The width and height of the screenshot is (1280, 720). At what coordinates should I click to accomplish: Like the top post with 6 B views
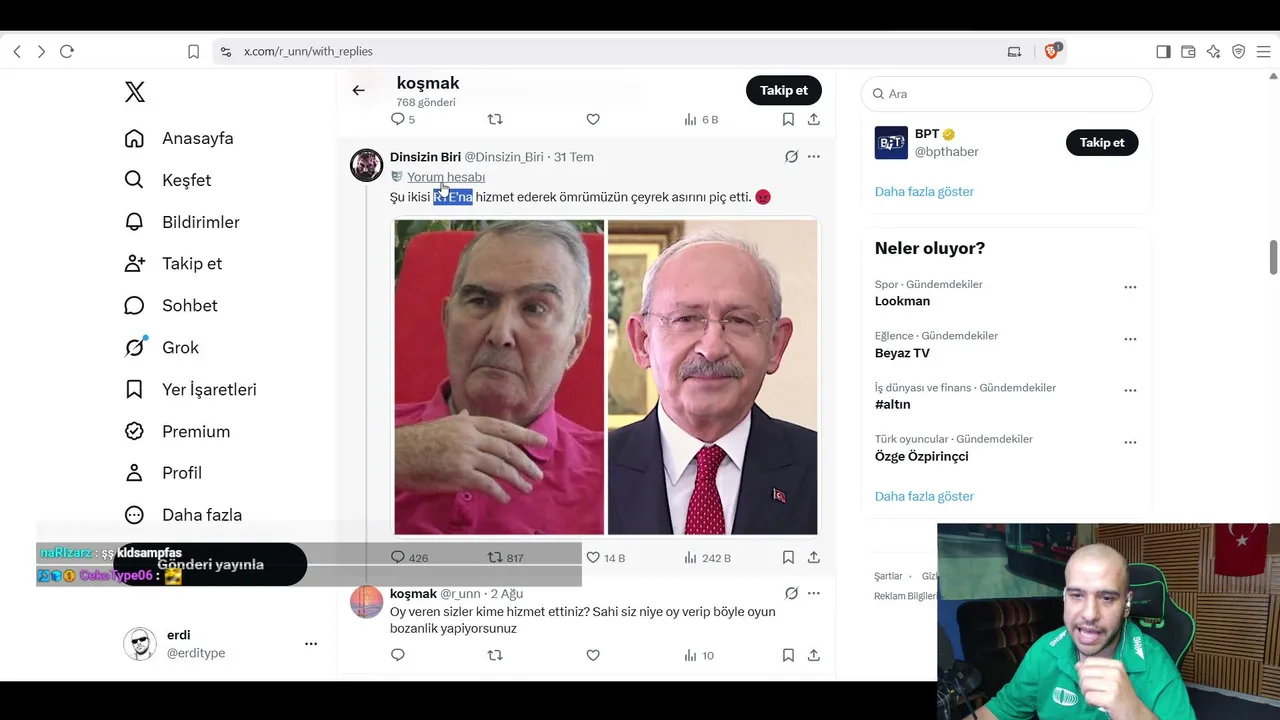593,119
